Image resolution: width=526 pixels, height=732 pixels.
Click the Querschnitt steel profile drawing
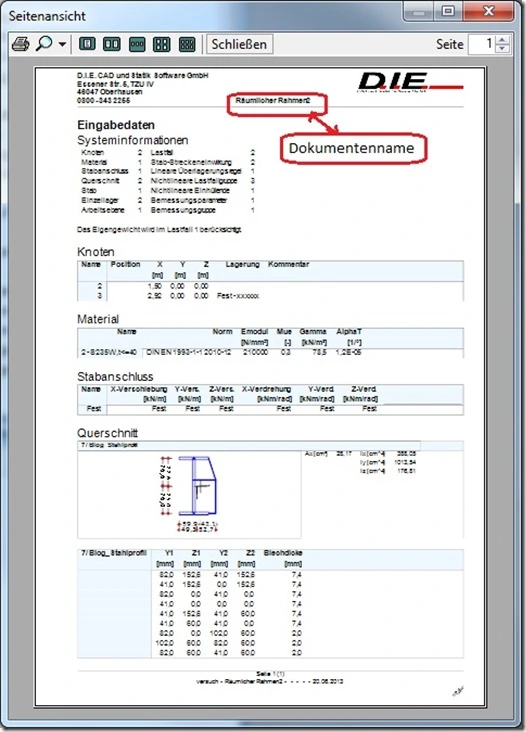(x=189, y=491)
